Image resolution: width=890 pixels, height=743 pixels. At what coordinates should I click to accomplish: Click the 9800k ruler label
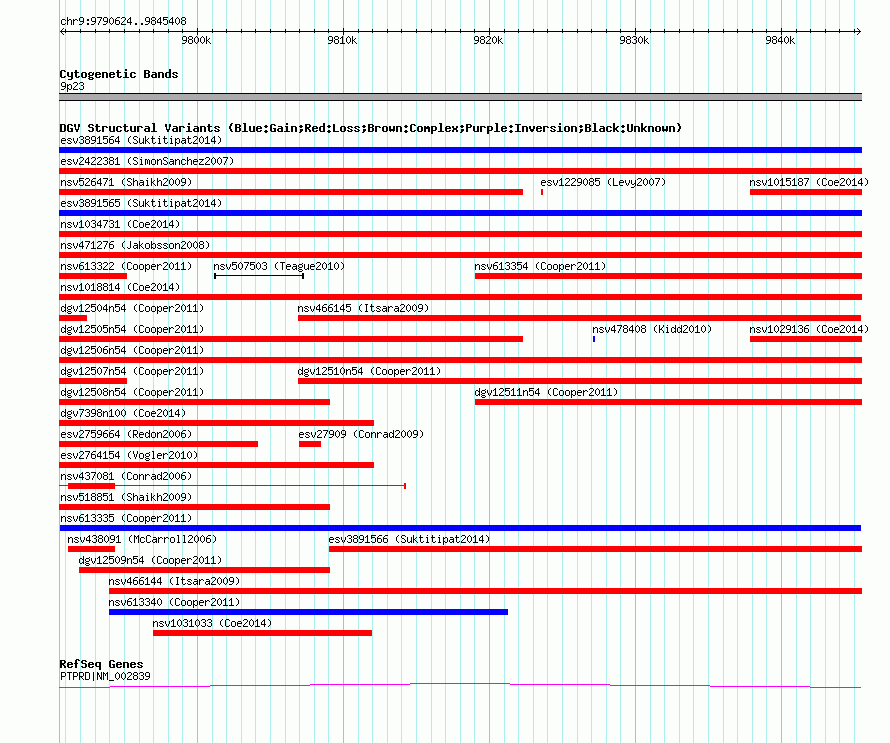click(x=196, y=40)
